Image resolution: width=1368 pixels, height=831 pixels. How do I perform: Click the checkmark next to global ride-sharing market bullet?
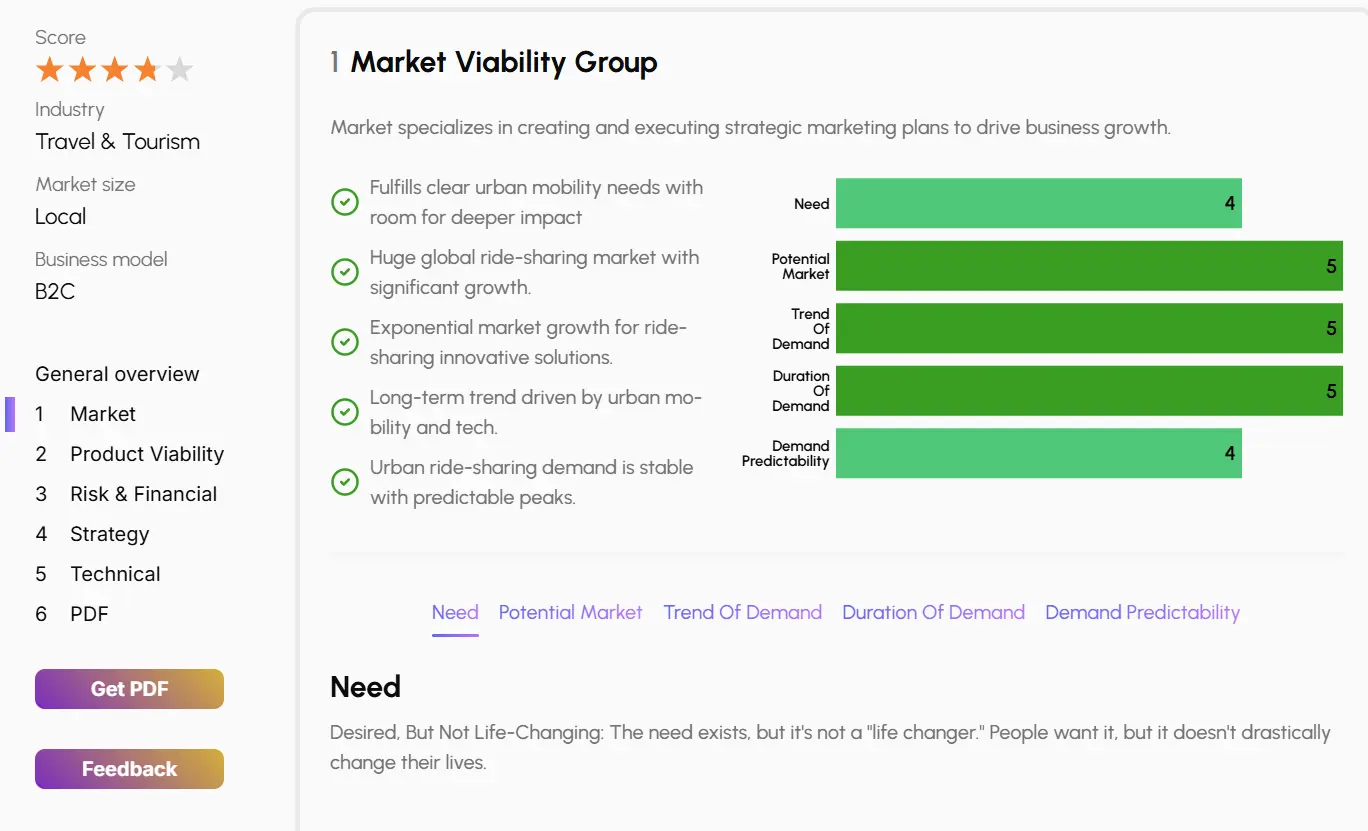pyautogui.click(x=344, y=271)
